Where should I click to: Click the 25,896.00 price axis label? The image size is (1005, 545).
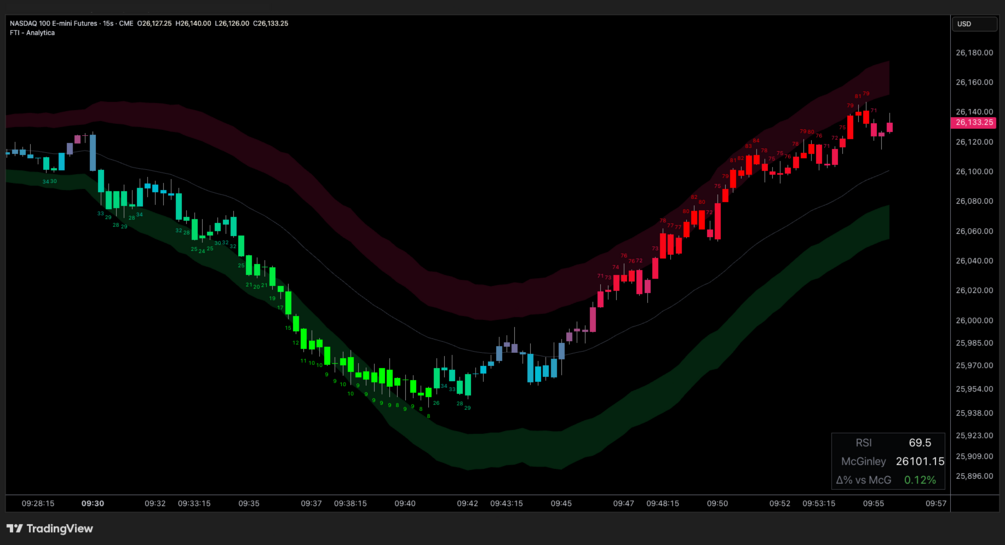click(x=974, y=476)
